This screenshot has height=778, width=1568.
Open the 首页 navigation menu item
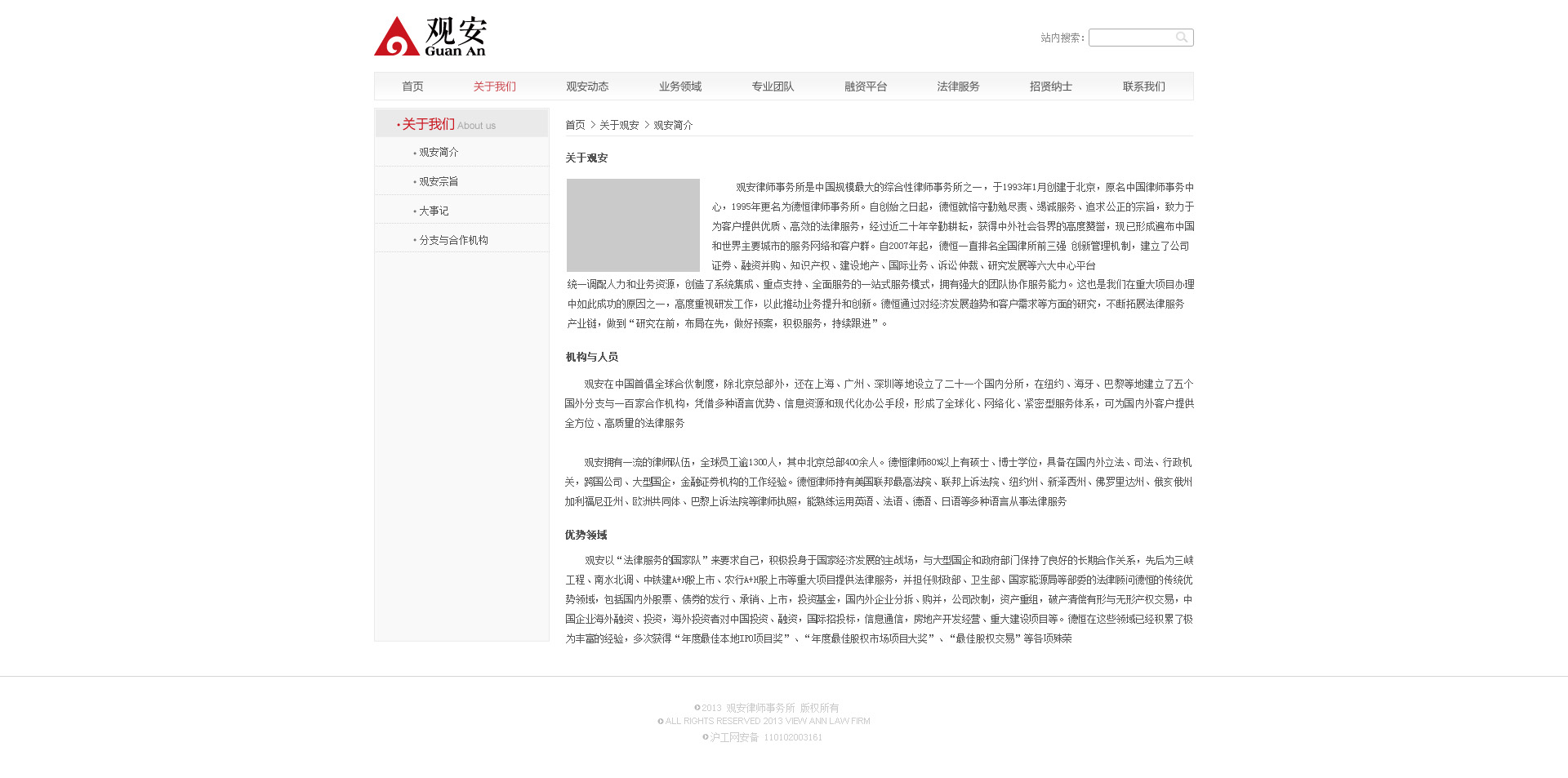[412, 87]
